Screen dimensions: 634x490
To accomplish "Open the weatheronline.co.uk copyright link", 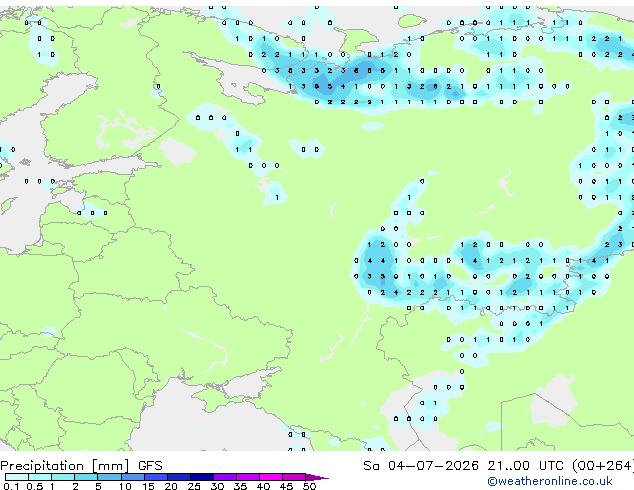I will click(550, 481).
